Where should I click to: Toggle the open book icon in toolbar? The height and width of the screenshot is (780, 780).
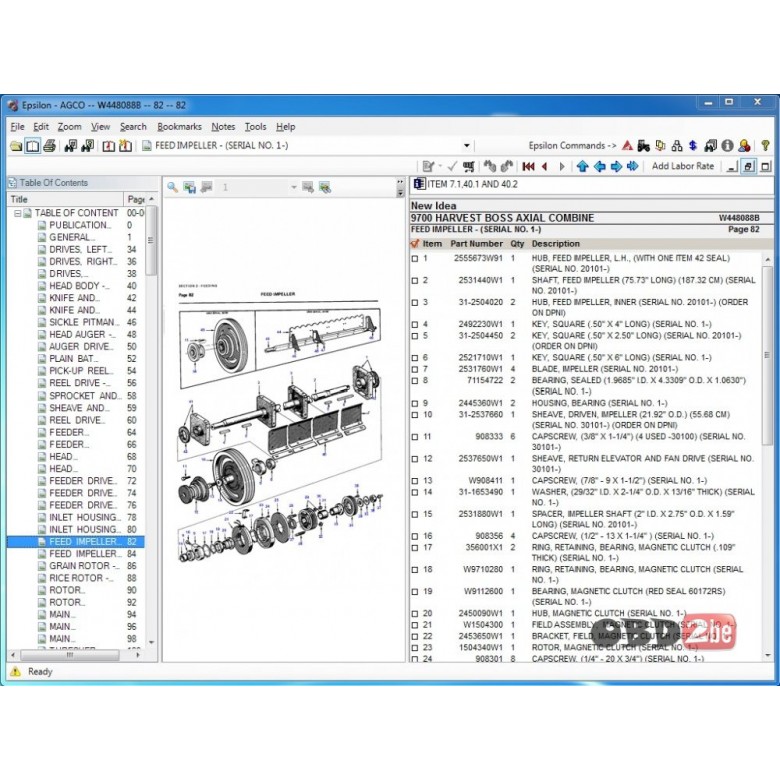(32, 146)
